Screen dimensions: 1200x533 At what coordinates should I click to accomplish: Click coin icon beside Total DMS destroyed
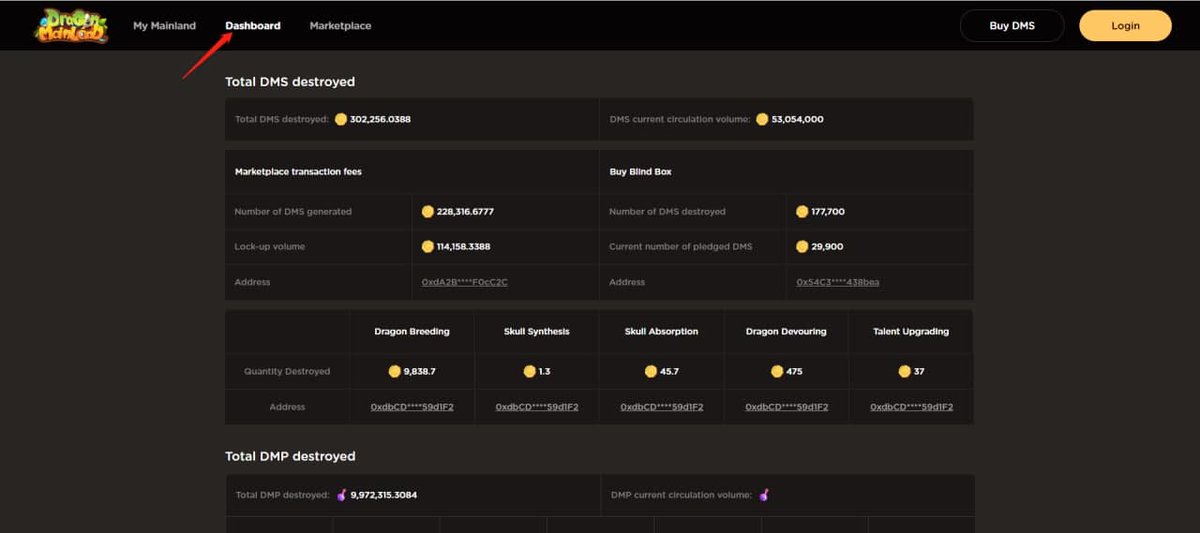click(x=340, y=119)
